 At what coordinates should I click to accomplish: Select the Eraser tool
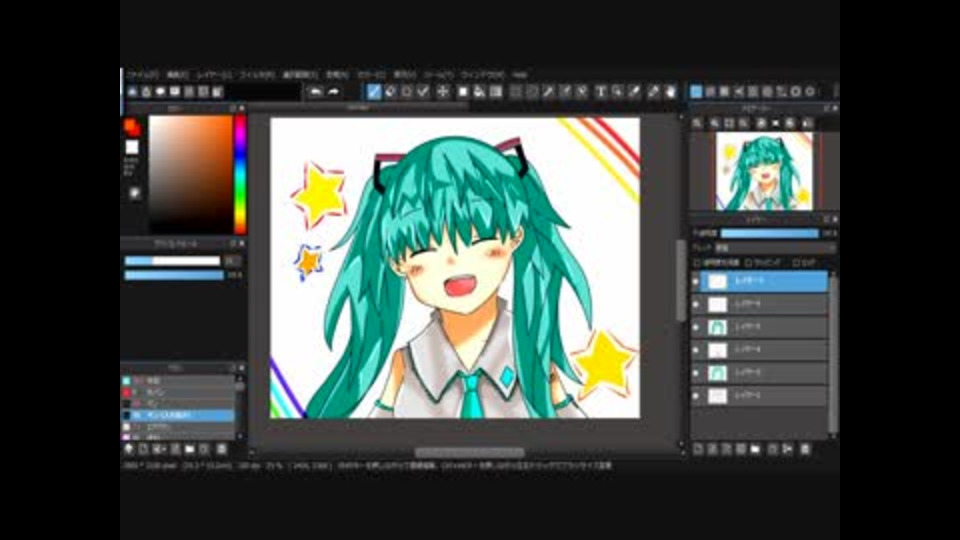coord(391,92)
